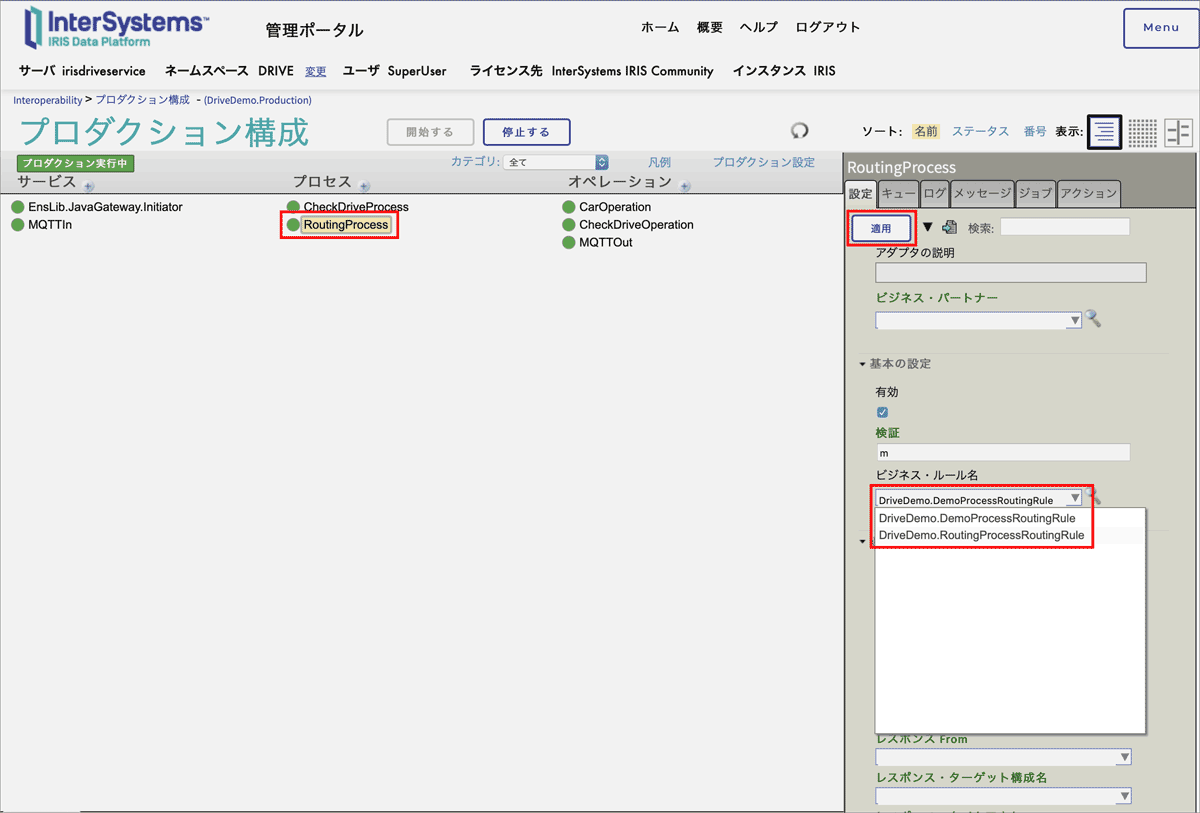Sort items by 名前
Image resolution: width=1200 pixels, height=813 pixels.
926,131
